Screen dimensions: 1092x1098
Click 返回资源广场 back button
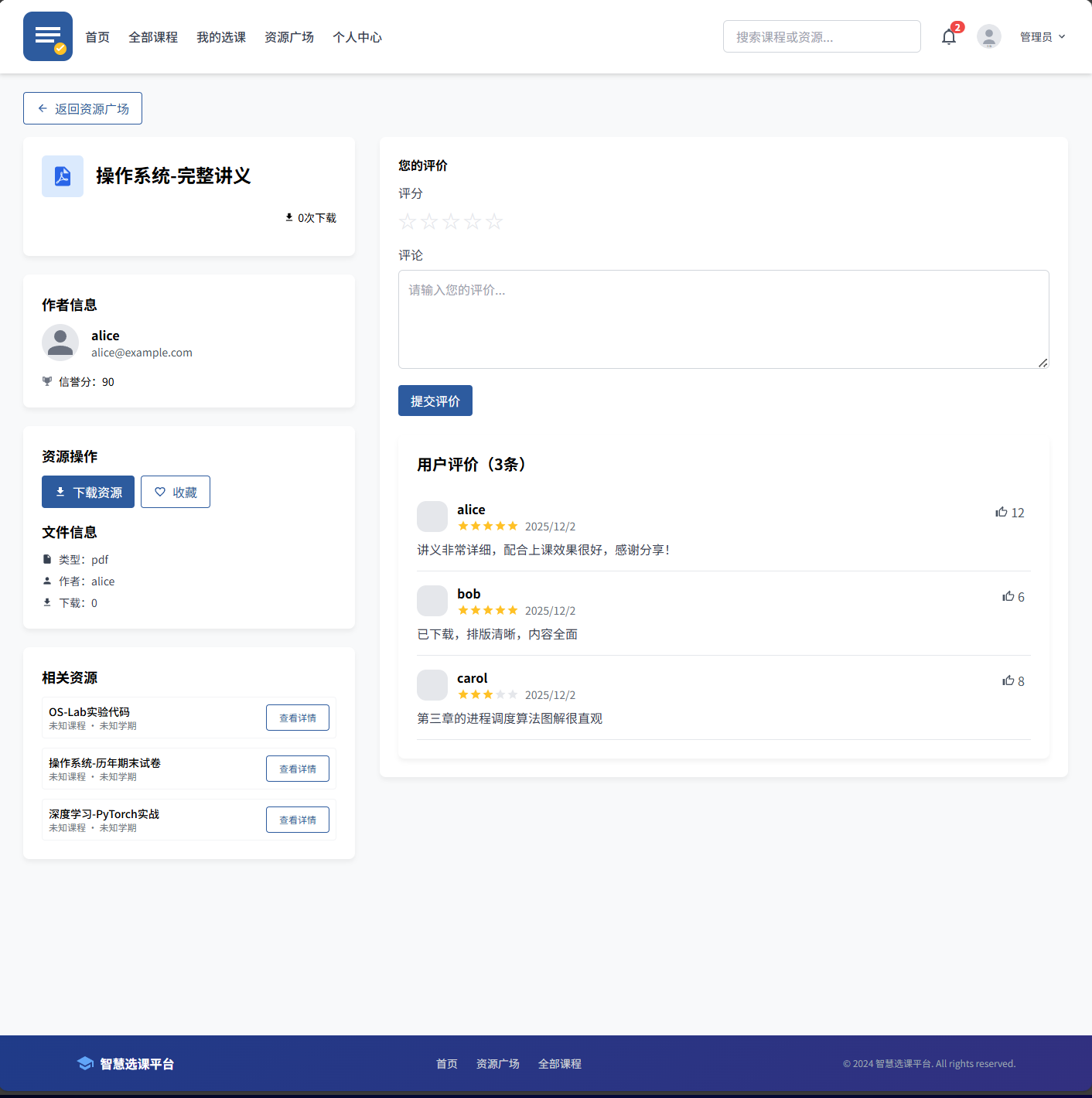[x=83, y=108]
